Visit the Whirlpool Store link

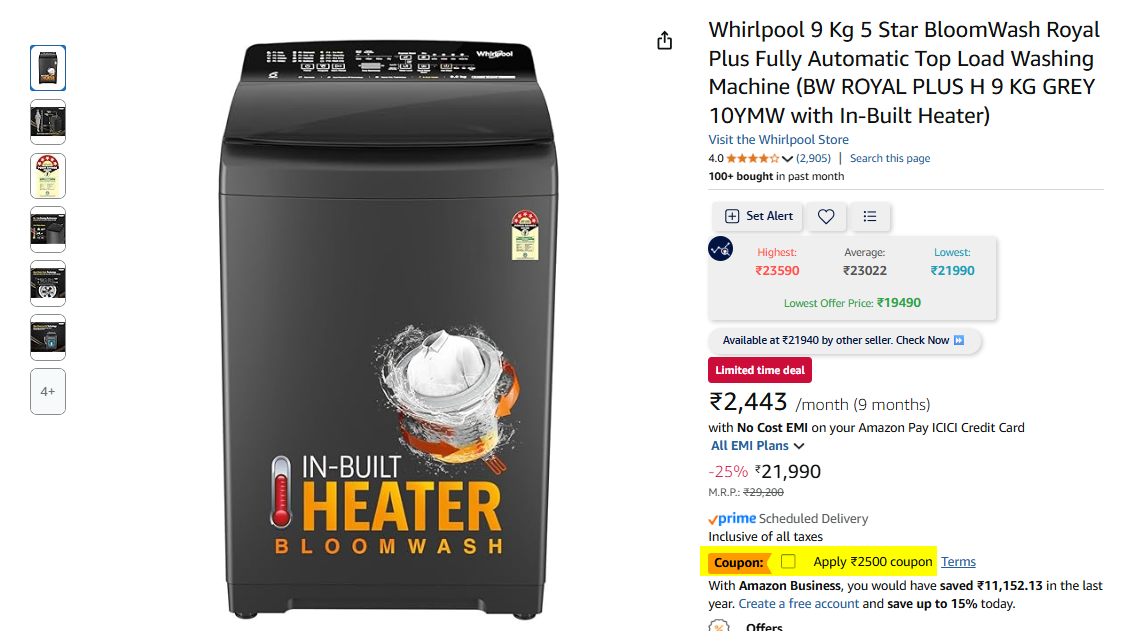click(x=778, y=140)
